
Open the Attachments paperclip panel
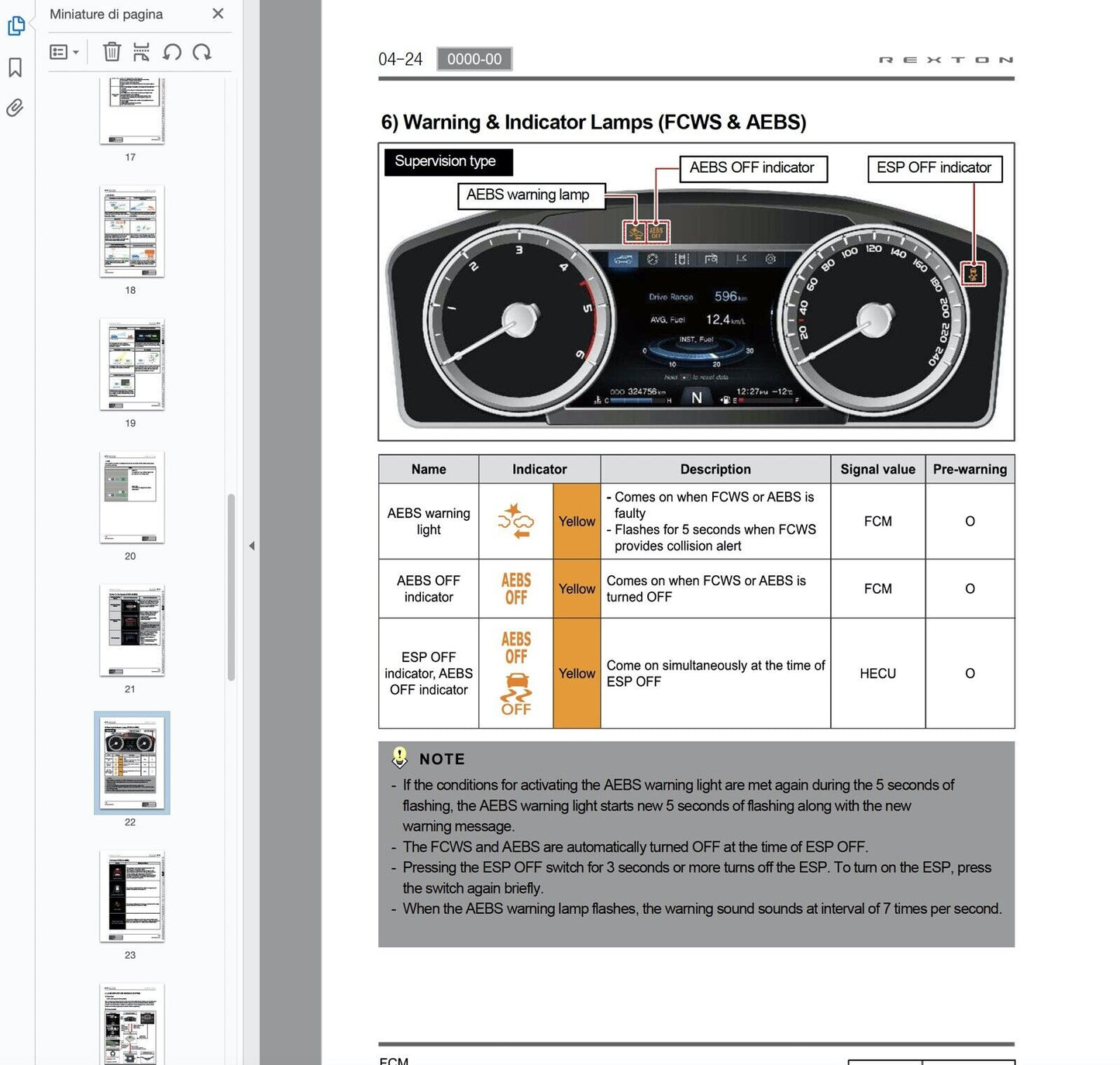16,108
